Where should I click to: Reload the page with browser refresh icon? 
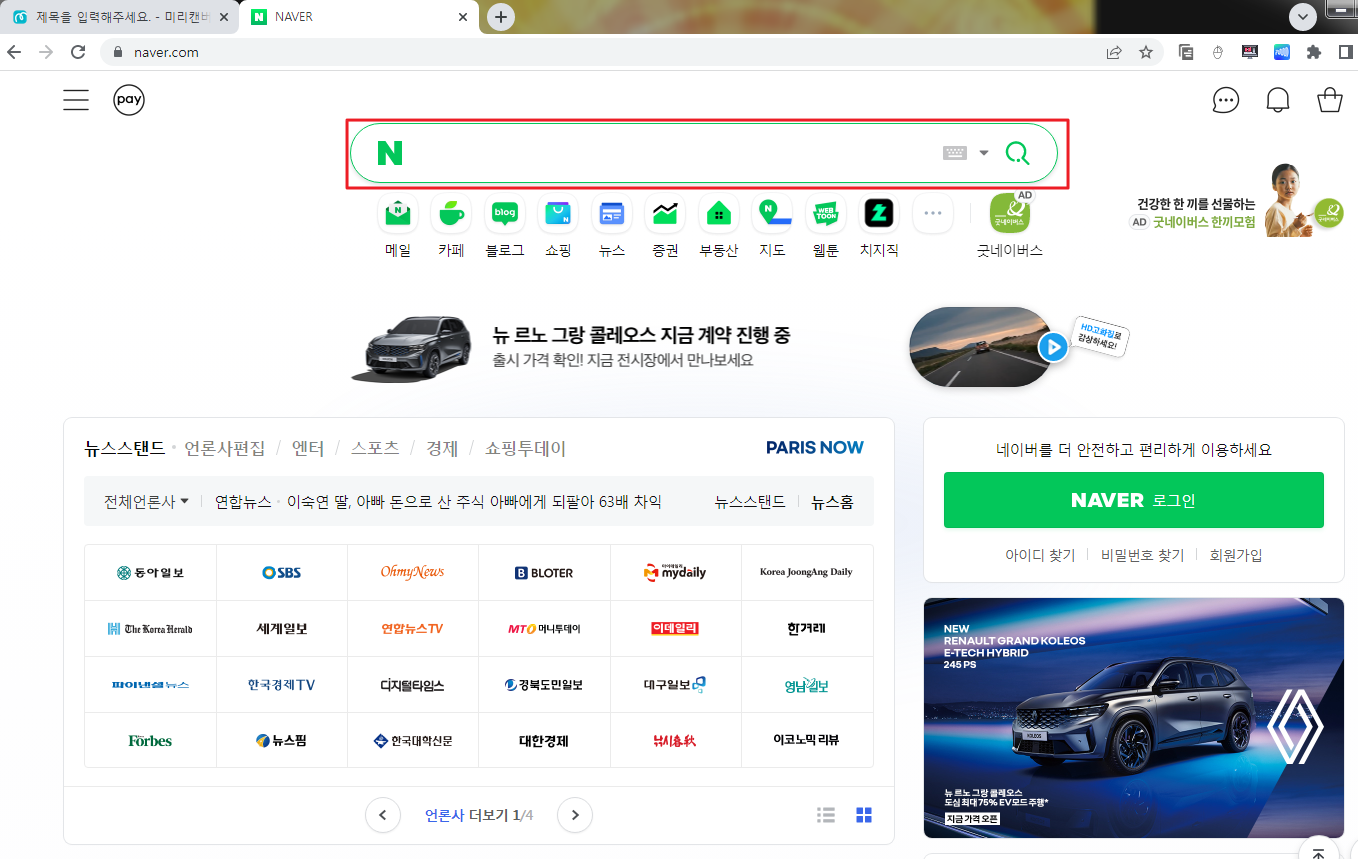coord(78,52)
